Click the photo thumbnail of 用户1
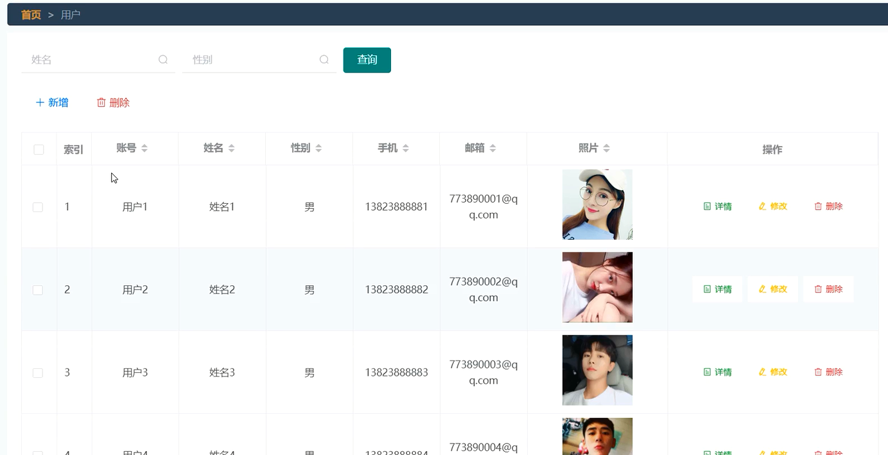This screenshot has width=888, height=455. tap(597, 205)
